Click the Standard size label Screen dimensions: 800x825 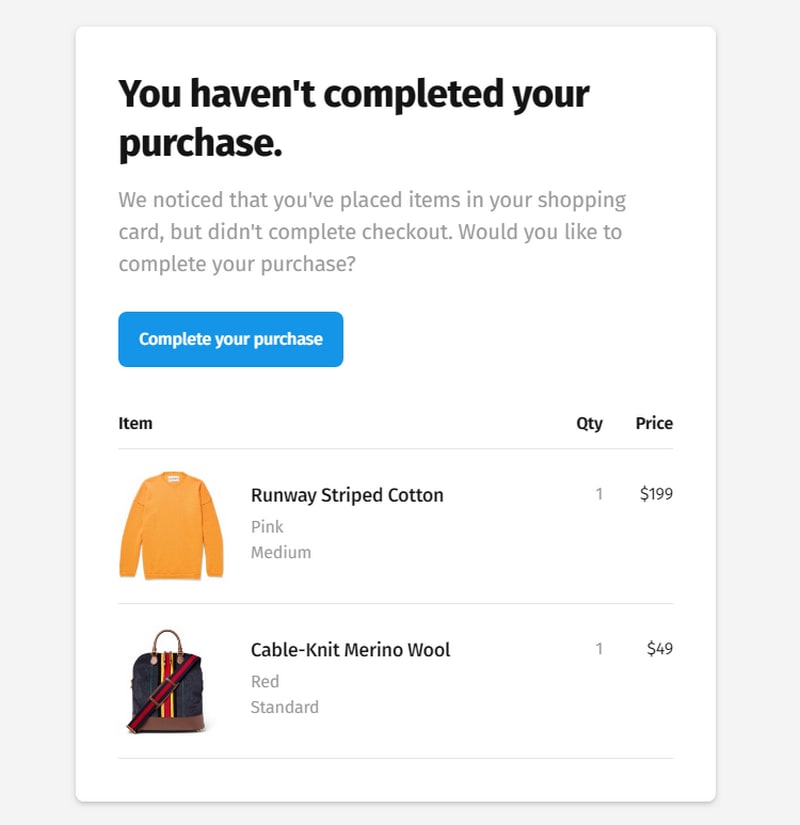click(x=285, y=707)
